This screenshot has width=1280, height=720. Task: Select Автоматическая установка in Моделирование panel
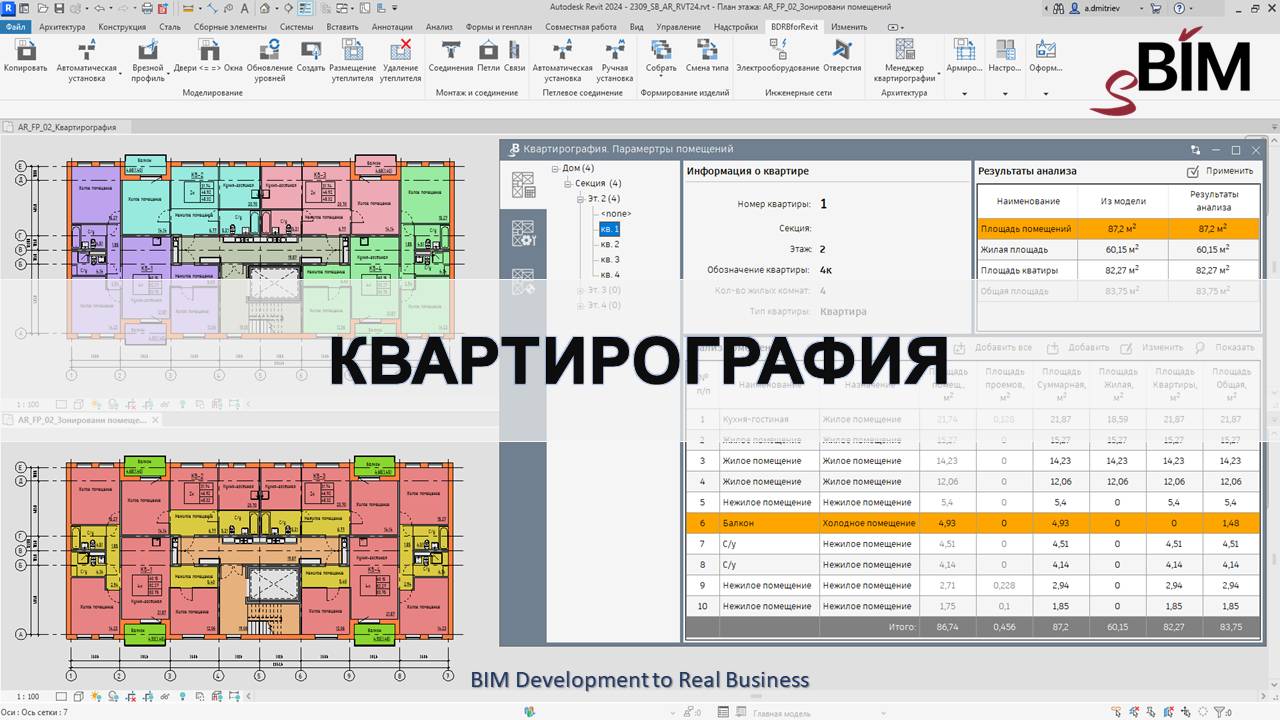click(88, 61)
